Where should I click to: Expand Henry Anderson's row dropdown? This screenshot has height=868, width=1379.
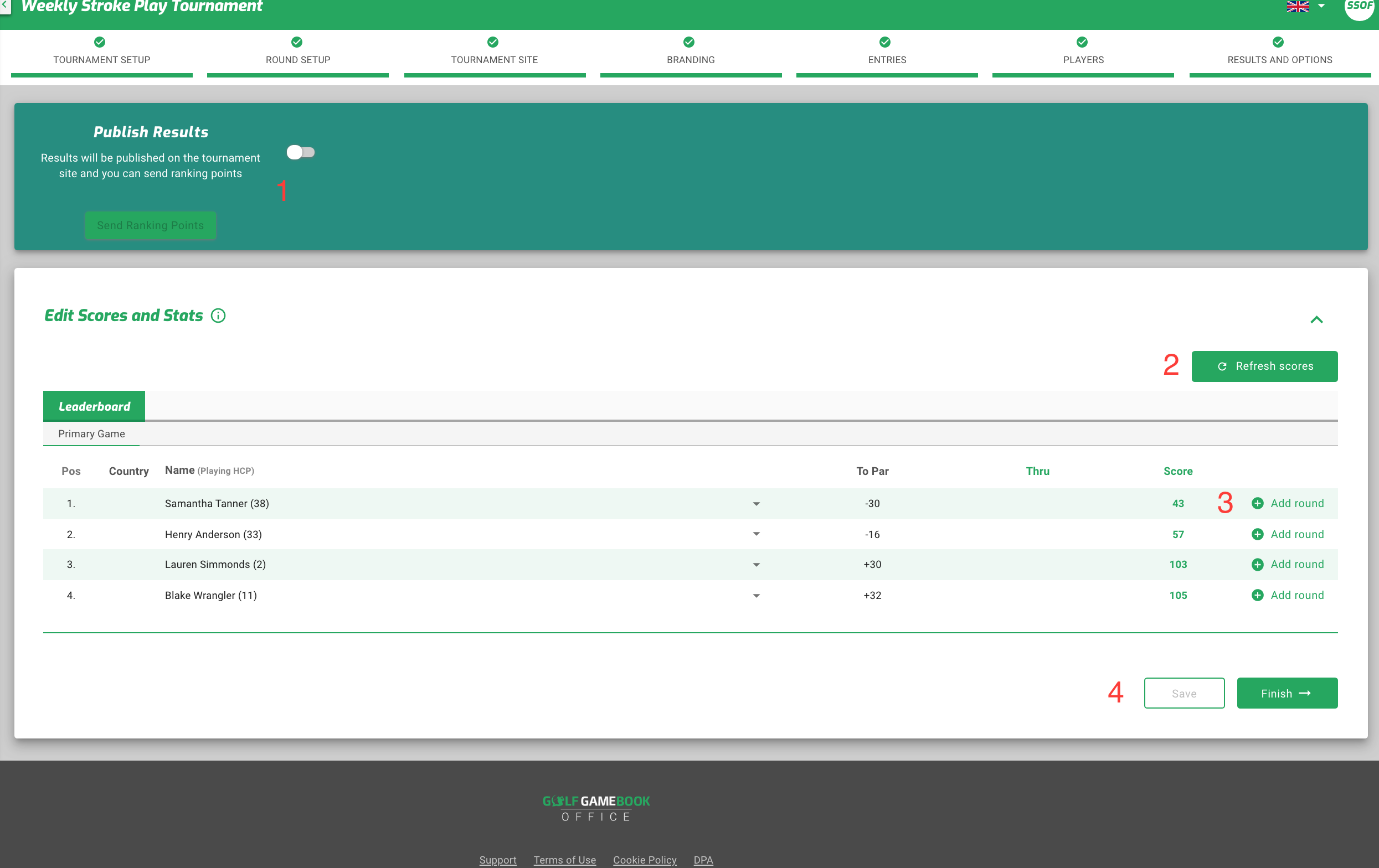tap(757, 534)
